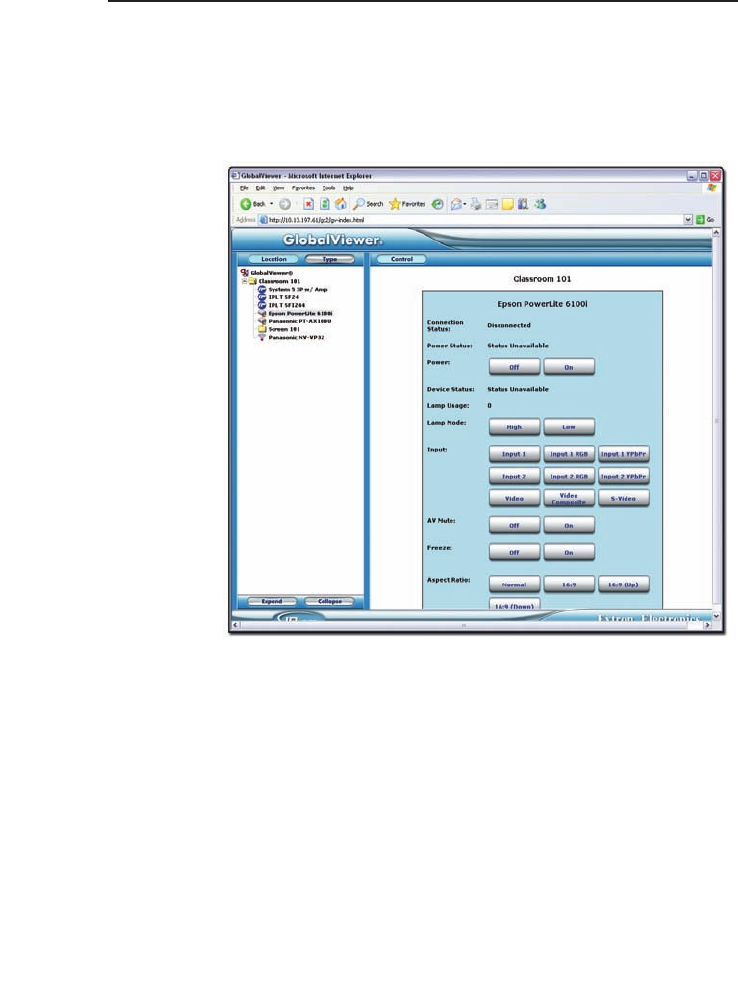Turn AV Mute Off
The width and height of the screenshot is (738, 997).
(x=514, y=525)
